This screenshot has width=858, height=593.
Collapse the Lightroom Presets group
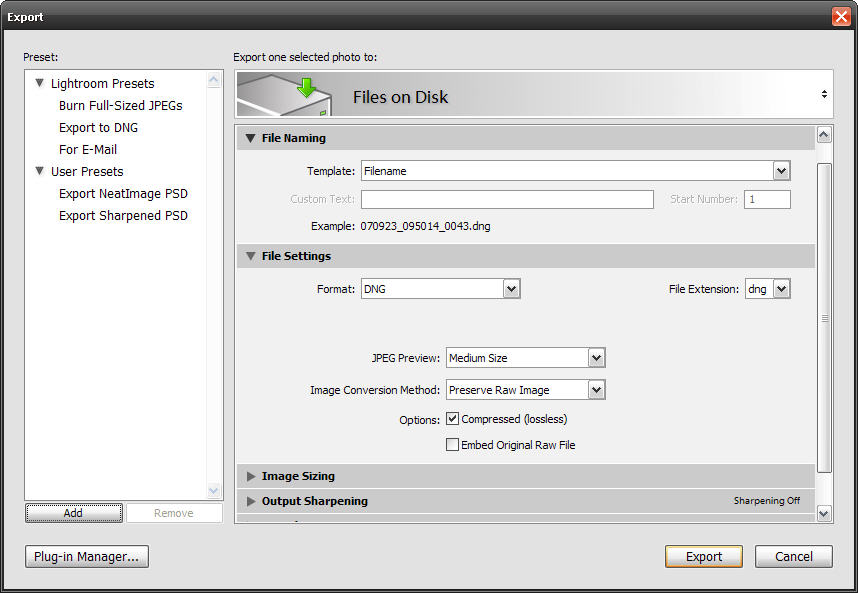click(39, 83)
